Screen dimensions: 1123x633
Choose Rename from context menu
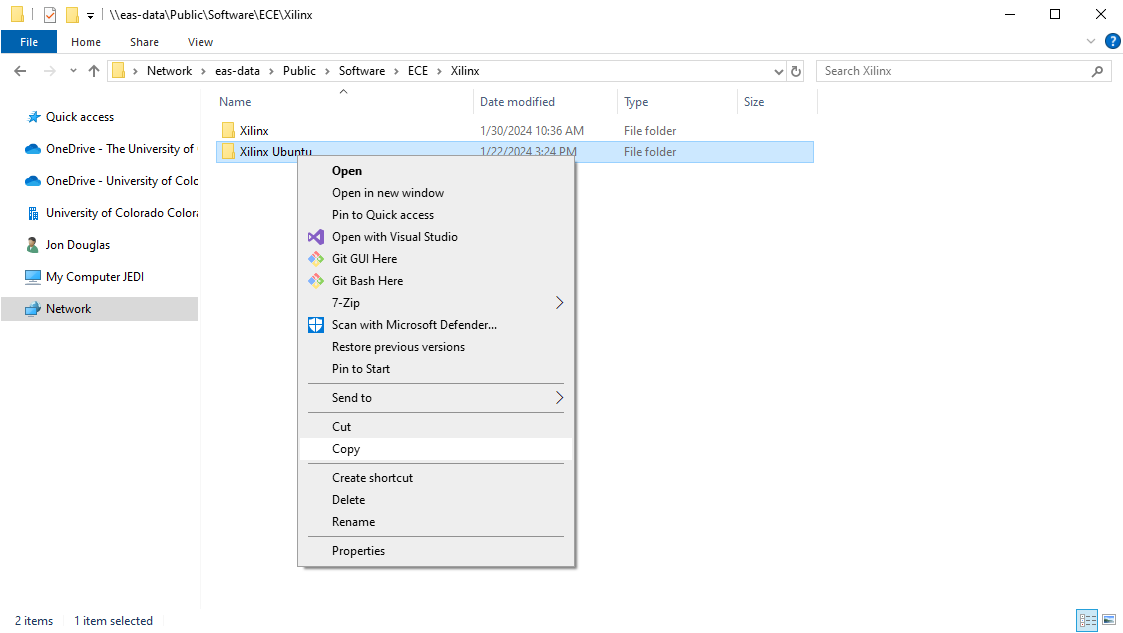click(x=436, y=522)
